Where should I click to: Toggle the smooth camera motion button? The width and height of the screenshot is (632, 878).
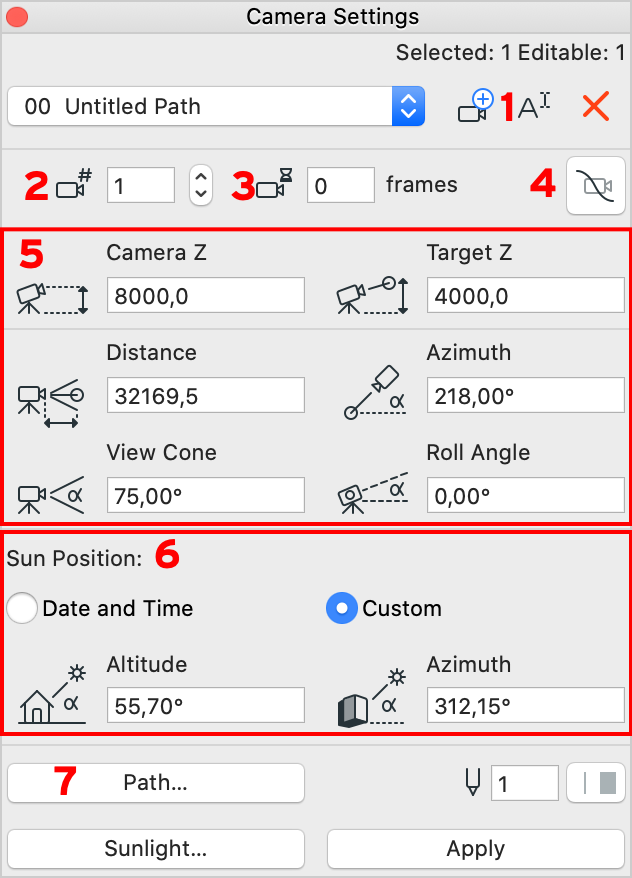coord(596,185)
